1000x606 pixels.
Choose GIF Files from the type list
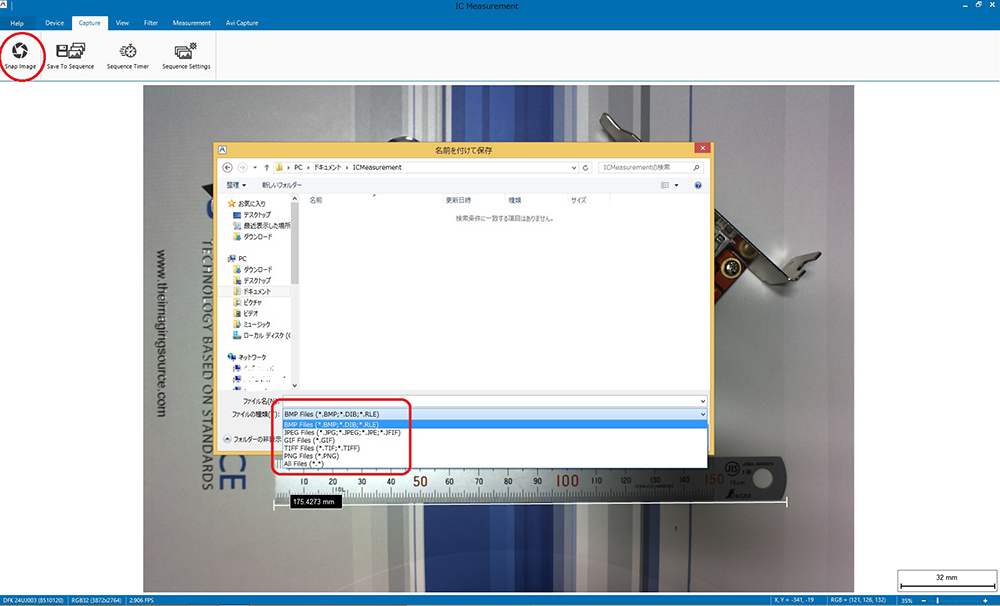click(495, 440)
